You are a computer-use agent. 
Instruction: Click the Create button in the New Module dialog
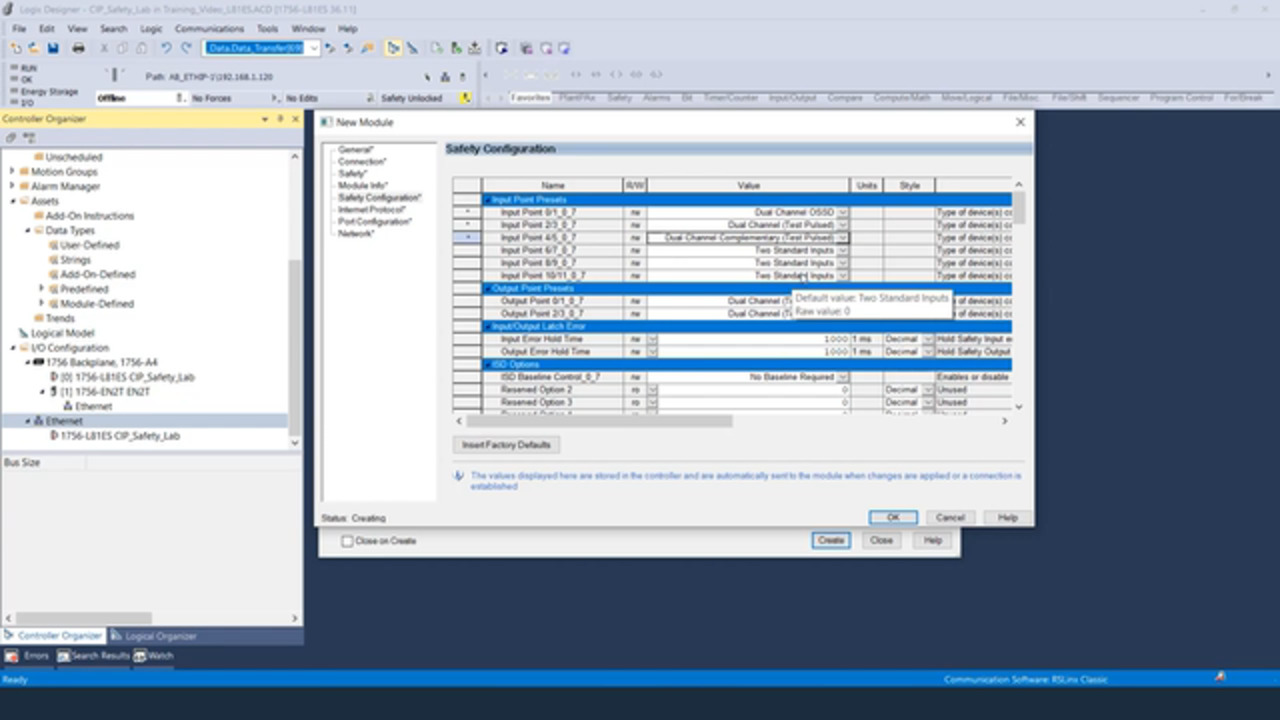[830, 540]
